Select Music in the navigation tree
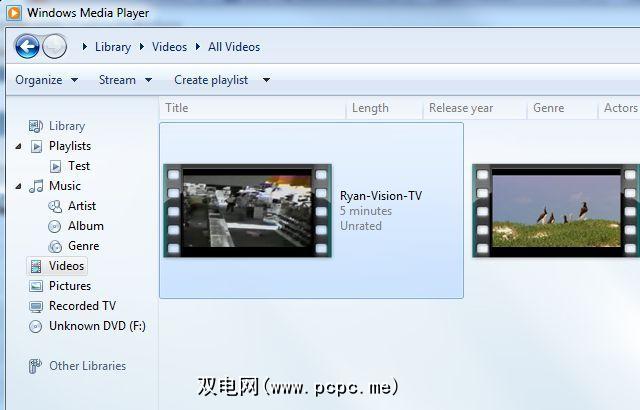This screenshot has height=410, width=640. tap(65, 186)
